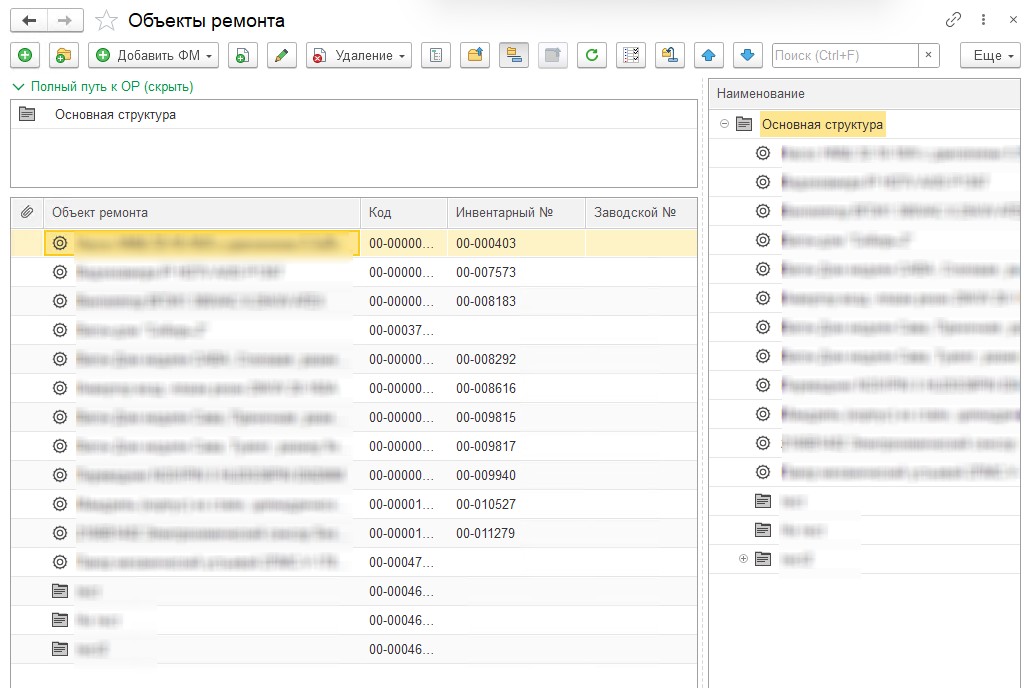Select Основная структура in the tree
This screenshot has width=1034, height=688.
pyautogui.click(x=822, y=124)
